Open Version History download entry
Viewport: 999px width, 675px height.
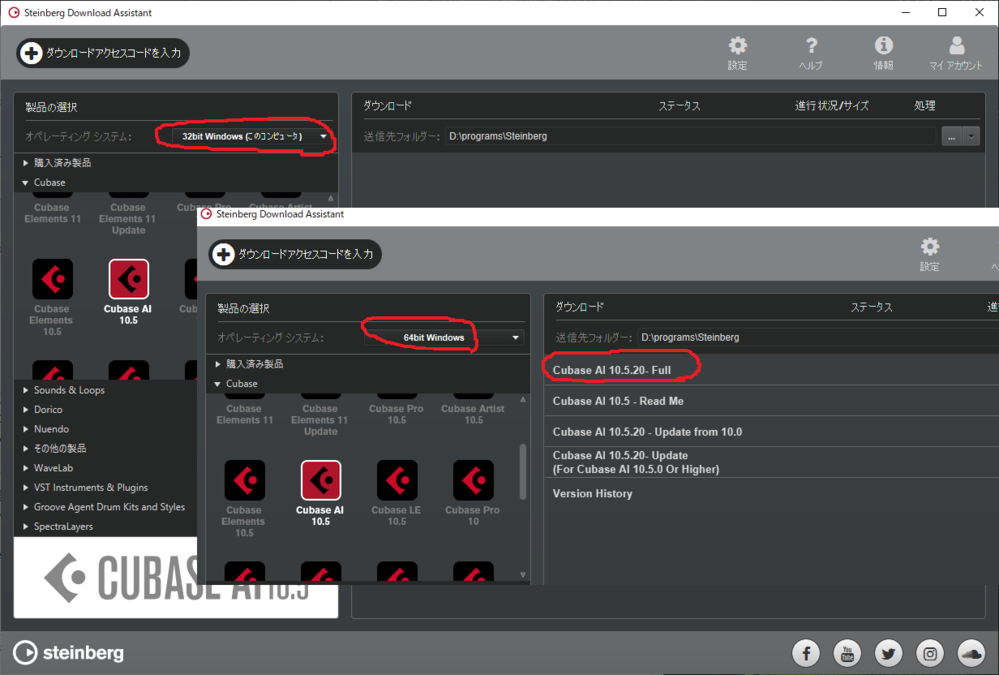(592, 494)
